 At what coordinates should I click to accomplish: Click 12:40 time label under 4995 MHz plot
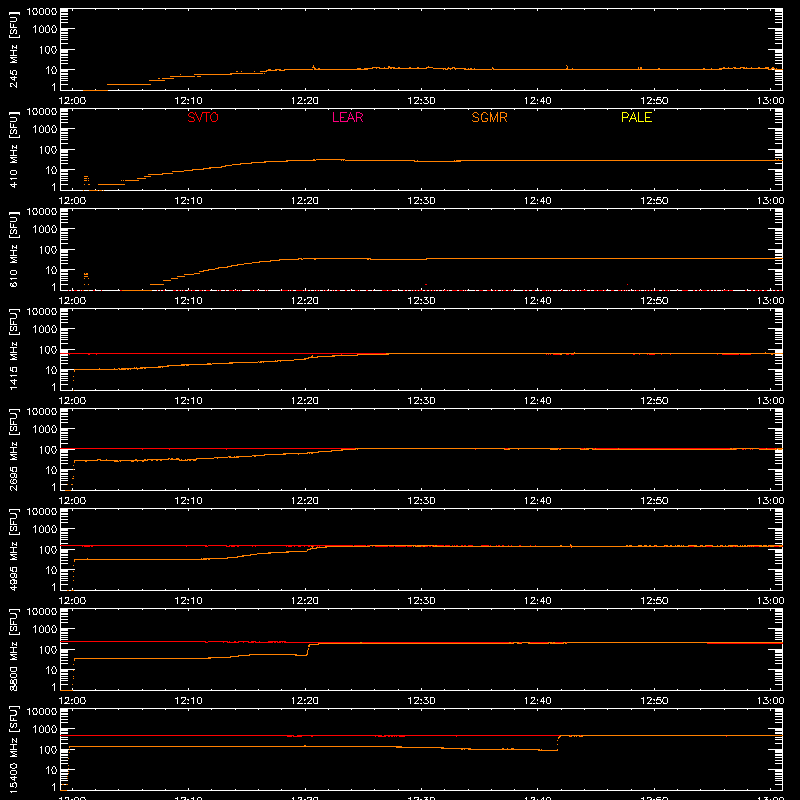point(538,601)
